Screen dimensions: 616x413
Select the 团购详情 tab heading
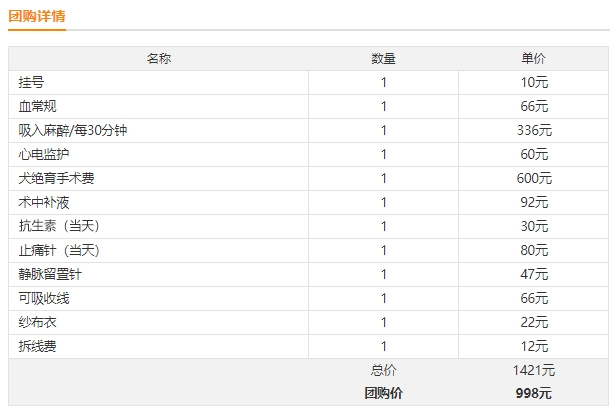[x=37, y=16]
